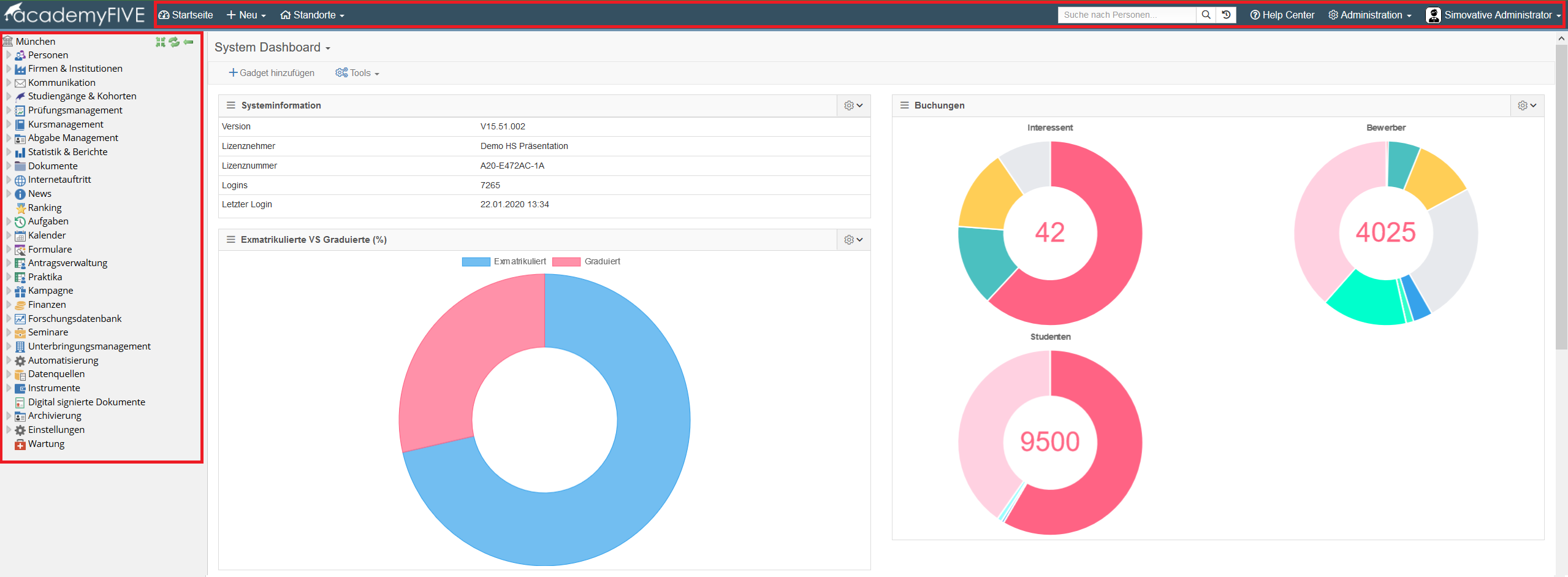Open the Help Center link

point(1282,15)
